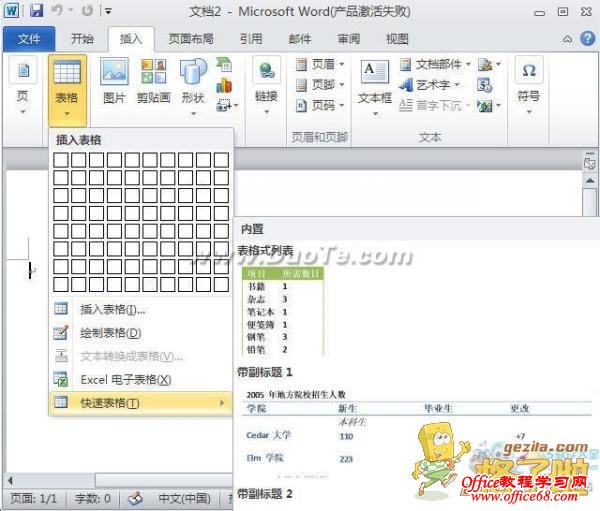
Task: Open the 艺术字 (WordArt) gallery
Action: (x=429, y=85)
